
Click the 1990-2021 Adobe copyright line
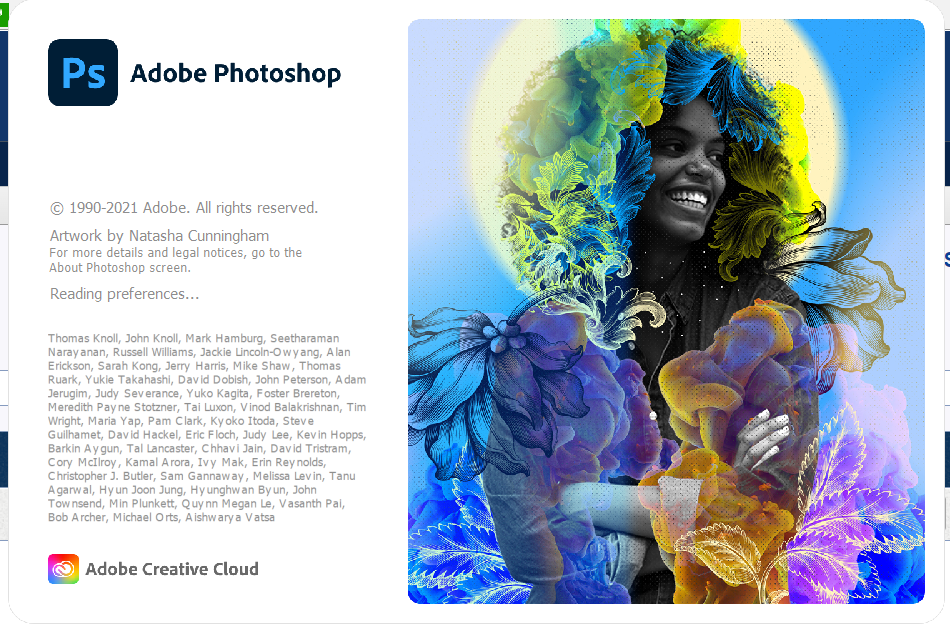pyautogui.click(x=184, y=208)
